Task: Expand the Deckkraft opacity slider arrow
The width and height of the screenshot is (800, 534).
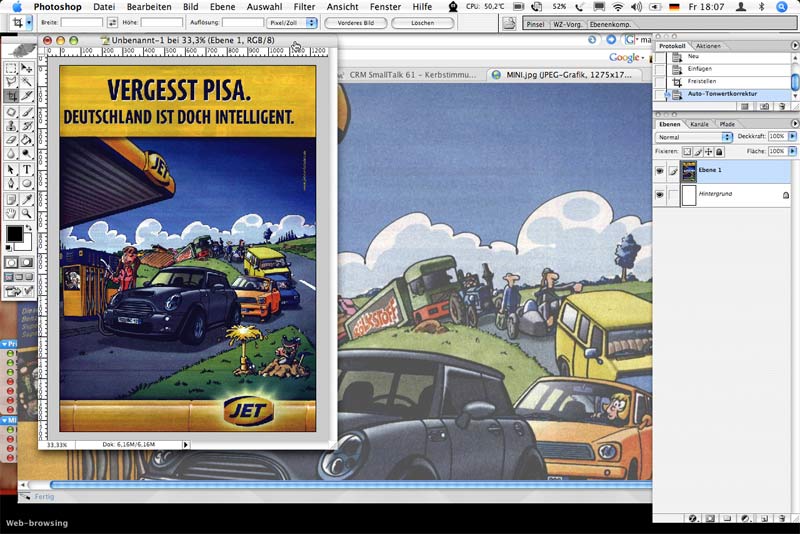Action: point(791,137)
